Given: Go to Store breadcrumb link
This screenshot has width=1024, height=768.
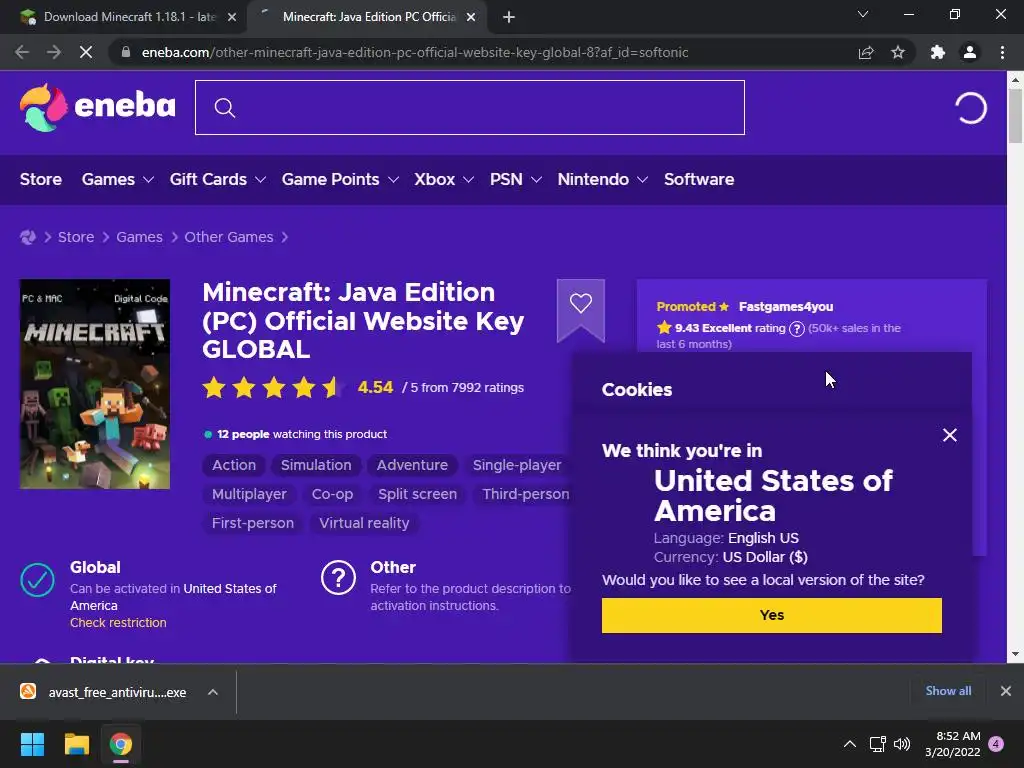Looking at the screenshot, I should coord(76,237).
